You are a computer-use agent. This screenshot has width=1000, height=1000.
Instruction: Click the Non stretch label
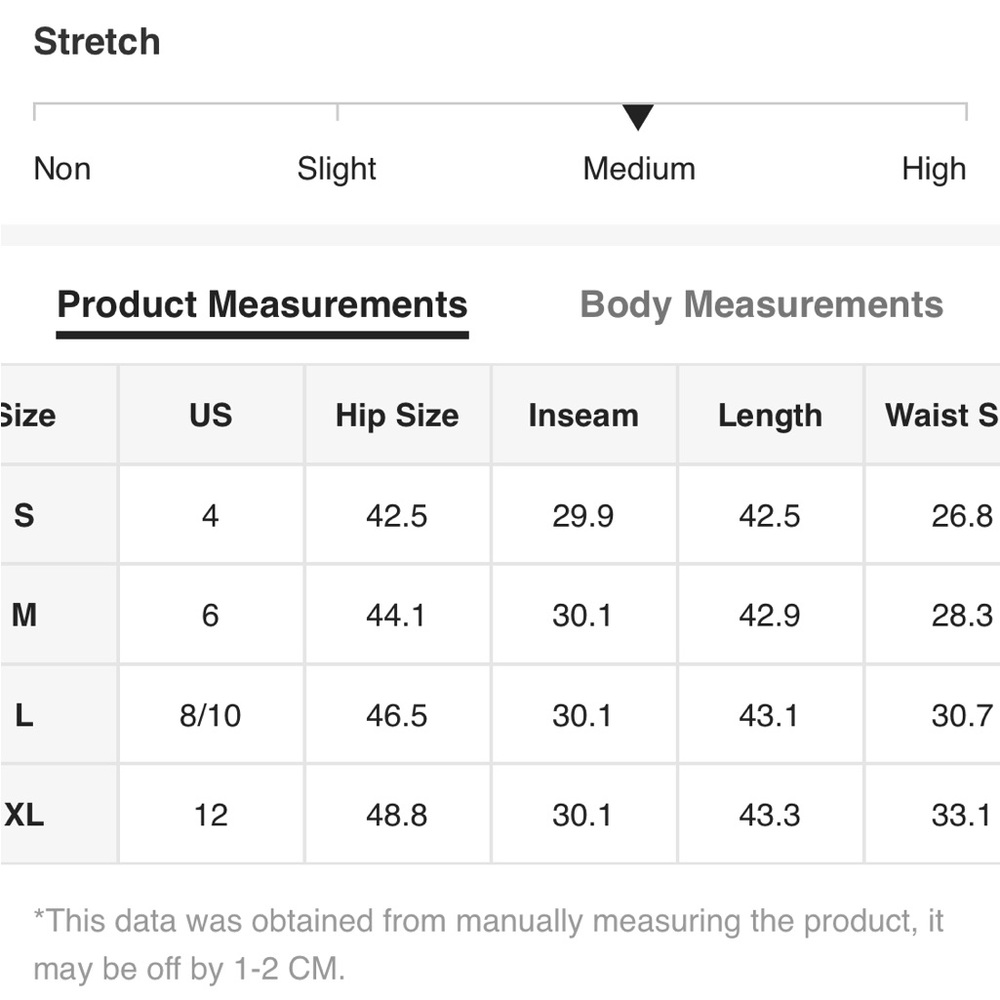point(62,169)
